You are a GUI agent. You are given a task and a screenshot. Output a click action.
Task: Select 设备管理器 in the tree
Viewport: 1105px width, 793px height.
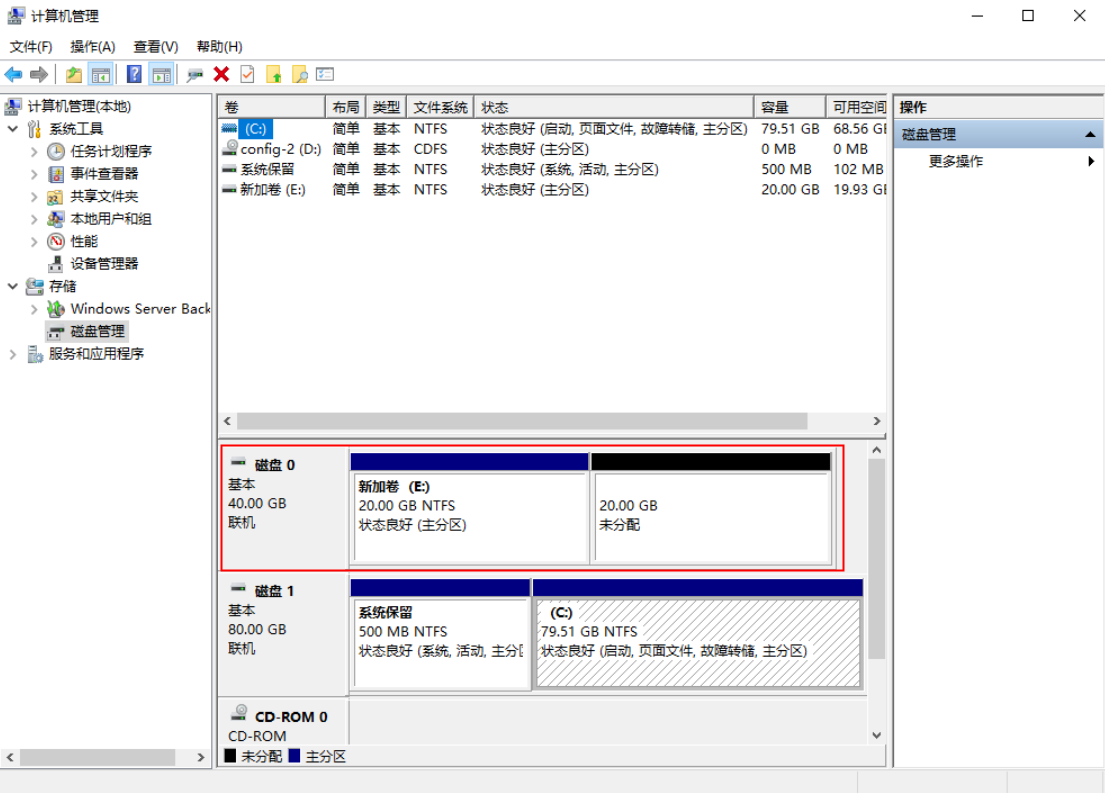[104, 264]
